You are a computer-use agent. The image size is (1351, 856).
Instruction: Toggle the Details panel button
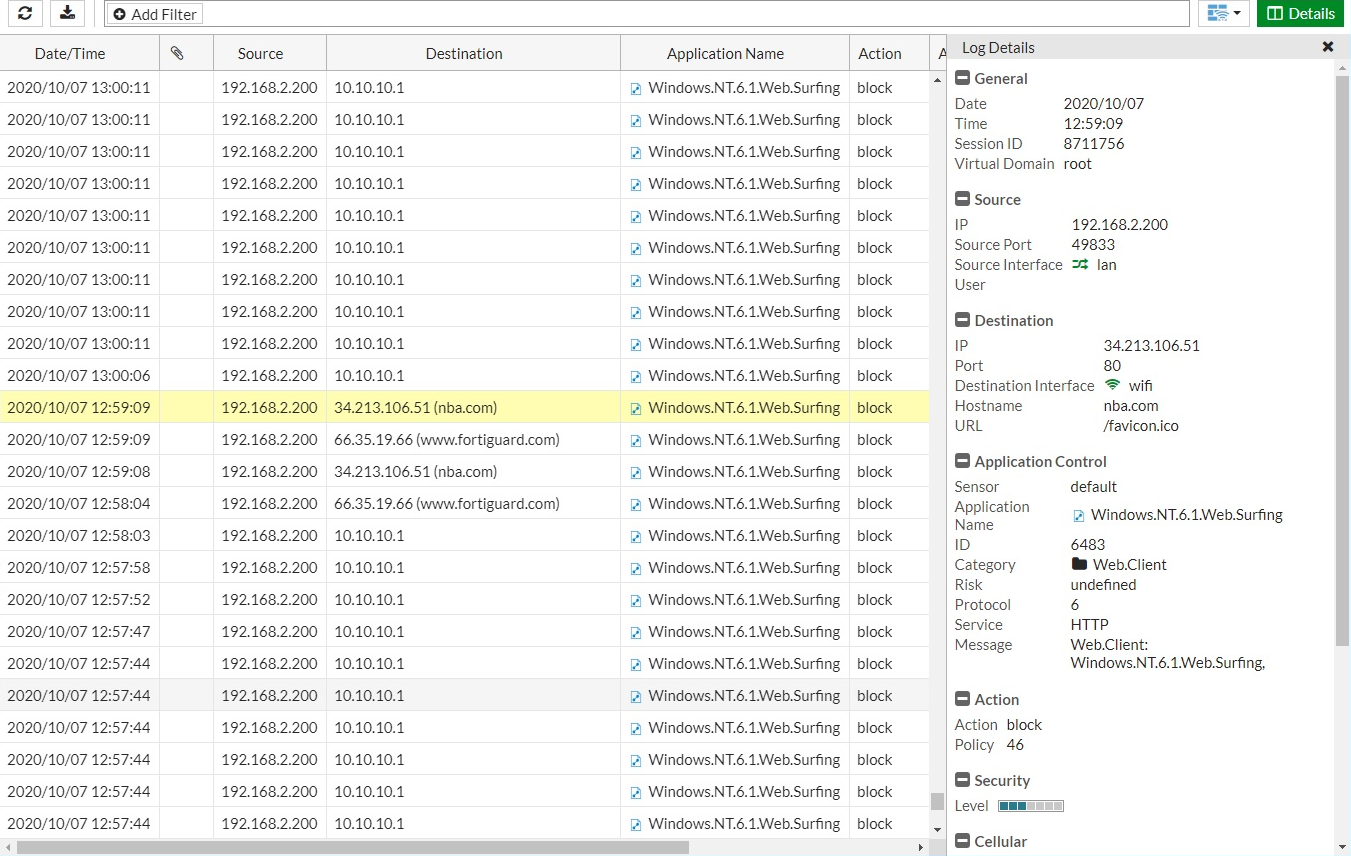(1300, 14)
